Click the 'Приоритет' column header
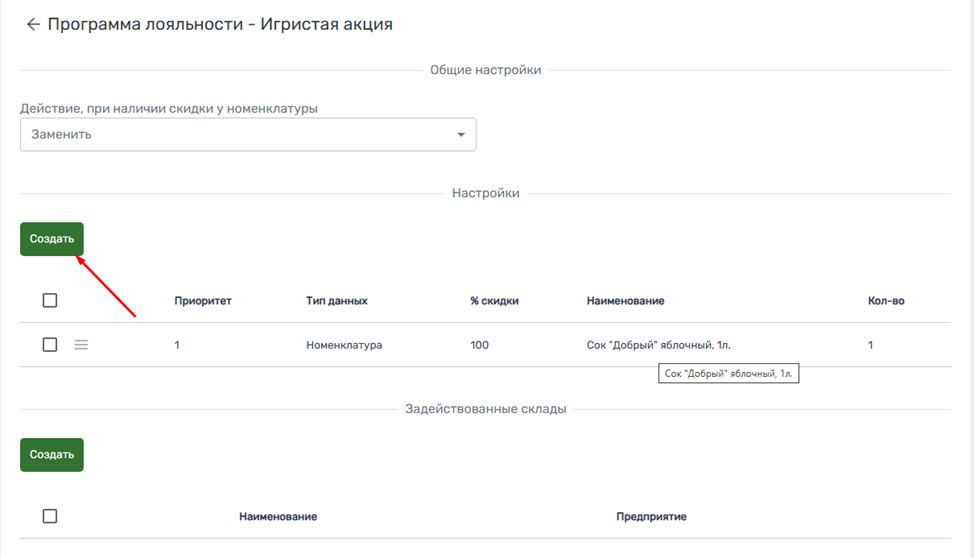Image resolution: width=974 pixels, height=558 pixels. (203, 301)
